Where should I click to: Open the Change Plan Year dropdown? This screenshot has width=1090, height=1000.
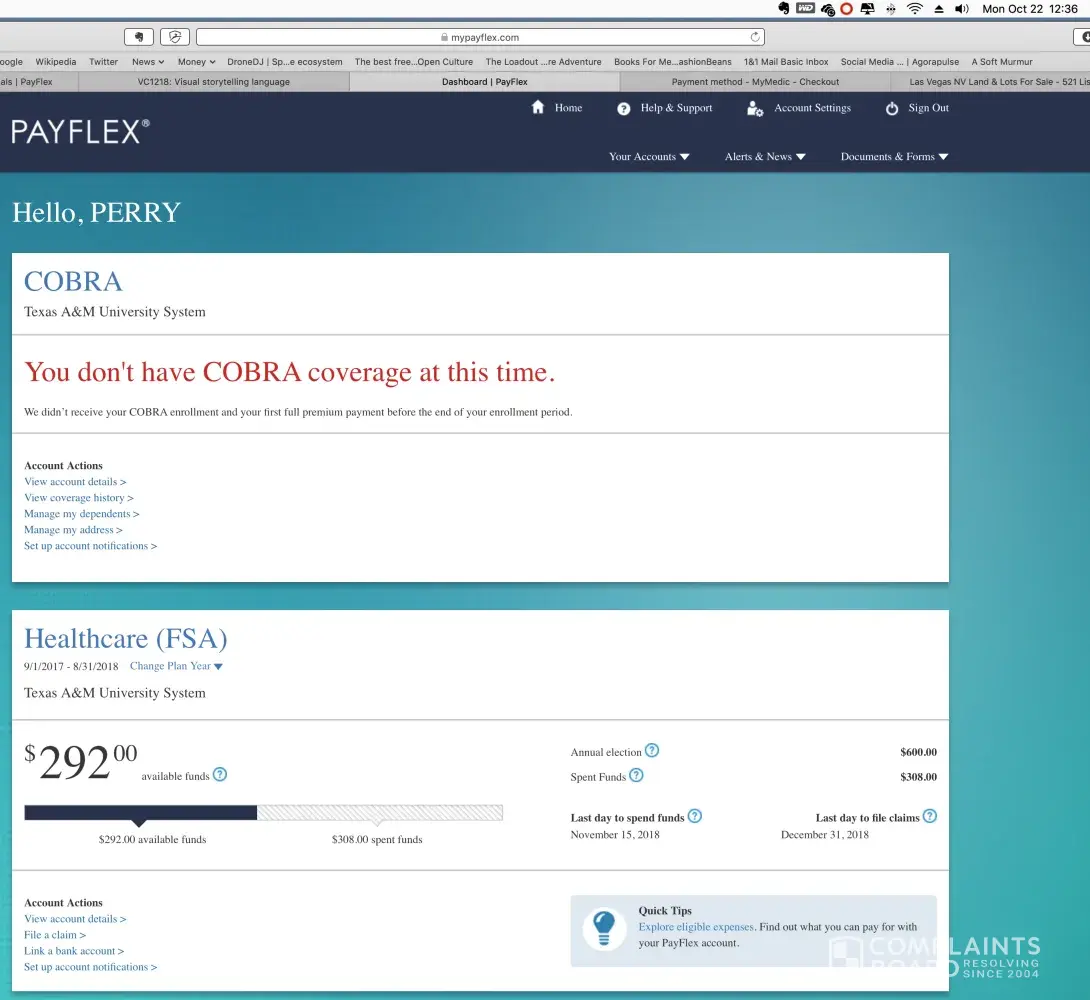(x=176, y=666)
